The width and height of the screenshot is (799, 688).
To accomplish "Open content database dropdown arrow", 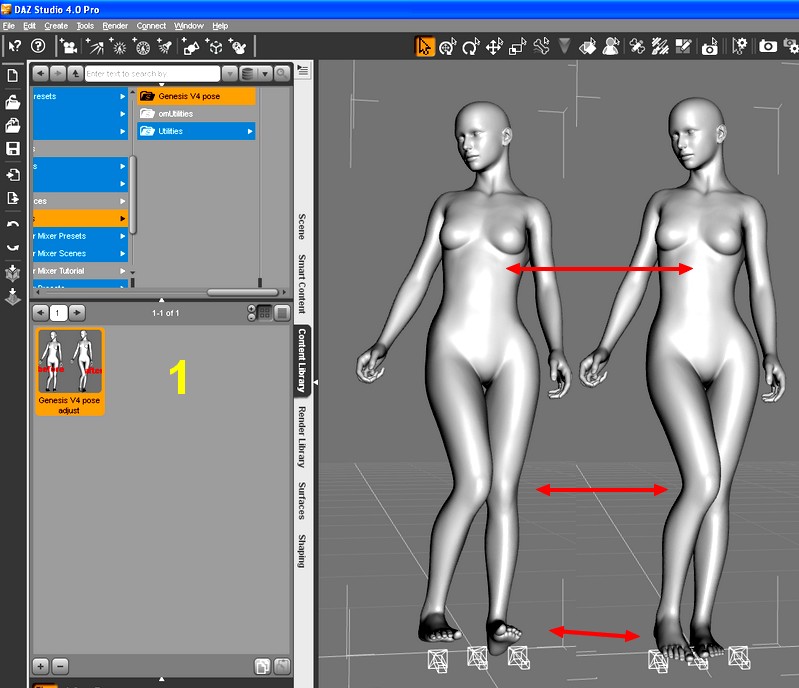I will 265,74.
